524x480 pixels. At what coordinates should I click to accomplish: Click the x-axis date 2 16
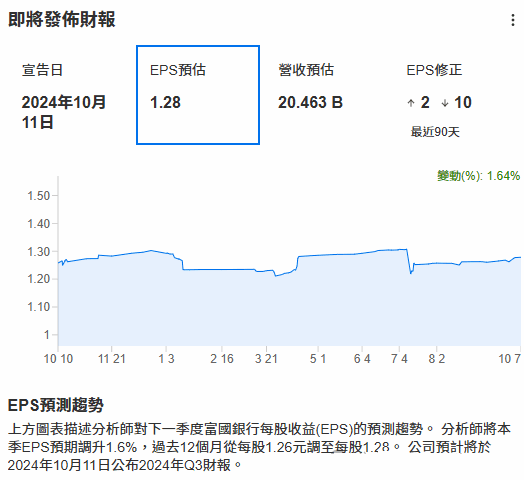coord(222,359)
